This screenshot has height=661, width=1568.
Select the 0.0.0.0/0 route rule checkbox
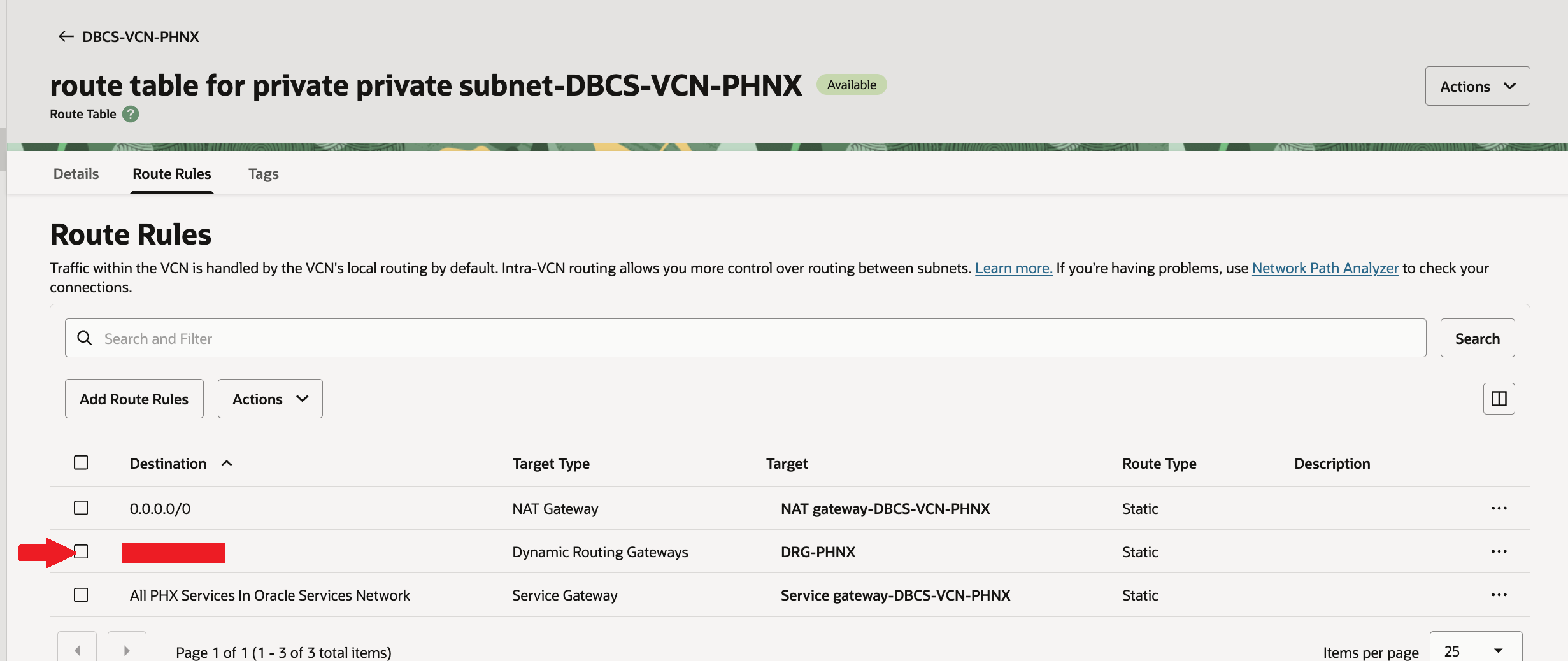(x=81, y=508)
